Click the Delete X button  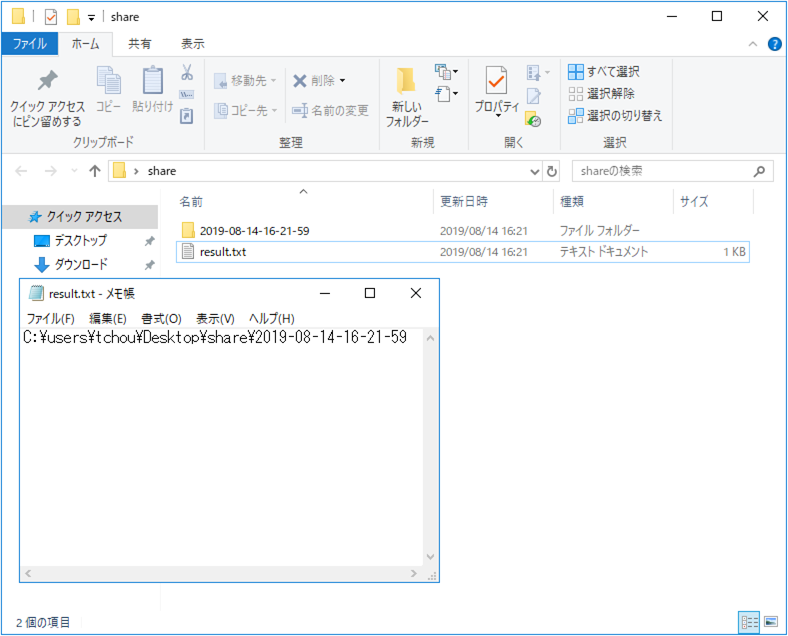pyautogui.click(x=314, y=80)
